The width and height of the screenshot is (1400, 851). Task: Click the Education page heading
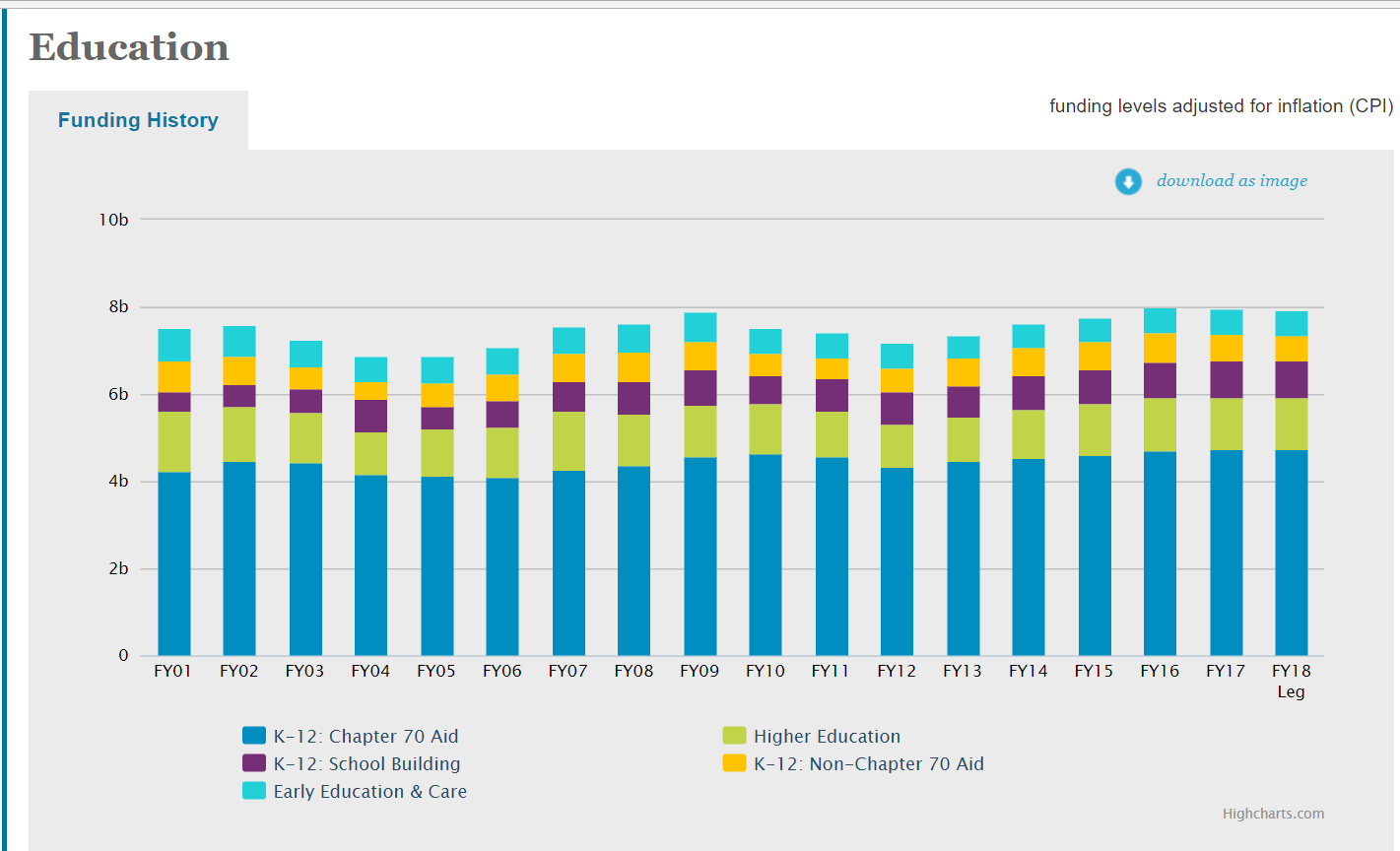click(129, 47)
